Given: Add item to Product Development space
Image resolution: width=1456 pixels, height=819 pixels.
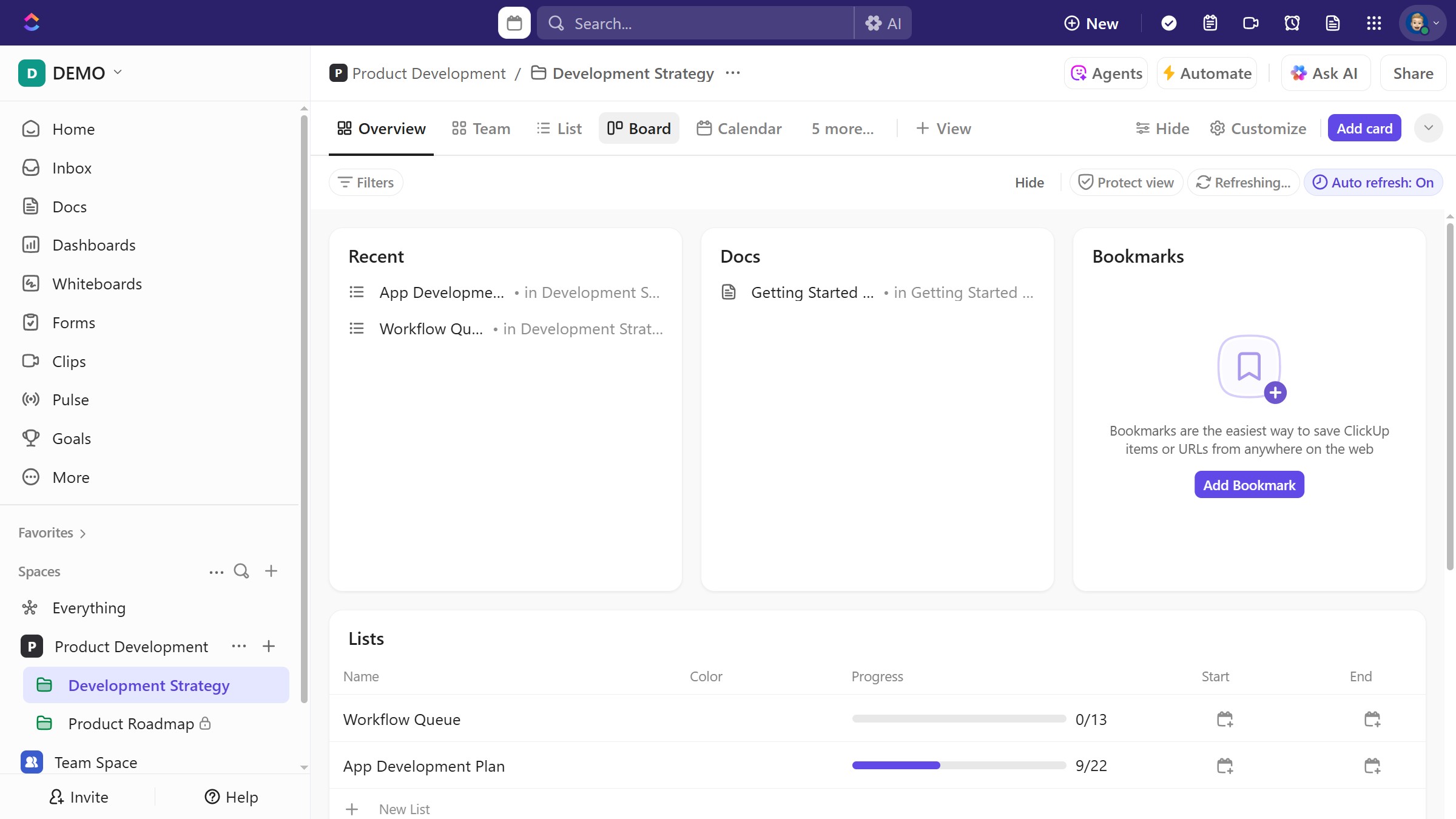Looking at the screenshot, I should 269,646.
